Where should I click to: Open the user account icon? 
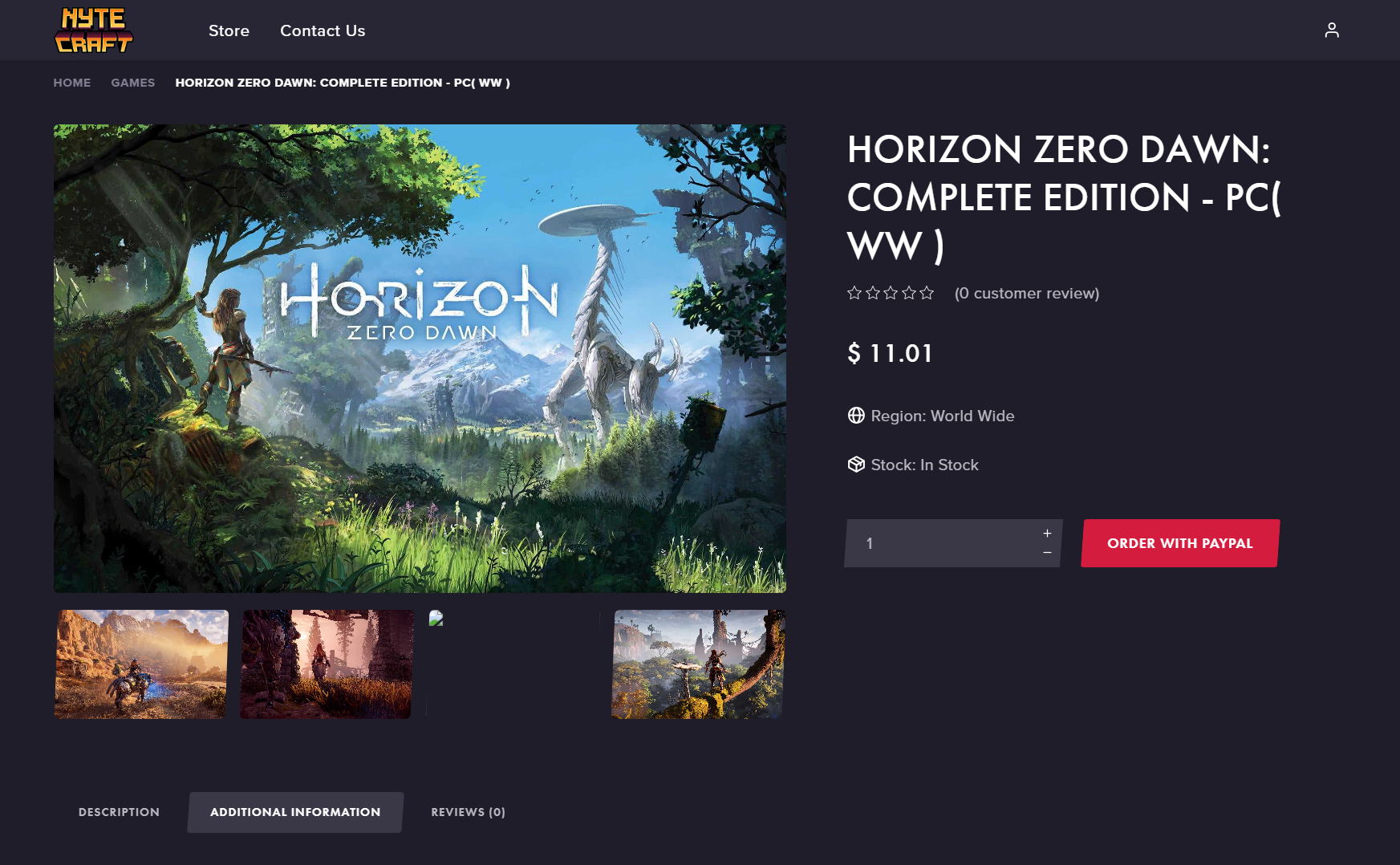click(x=1332, y=30)
